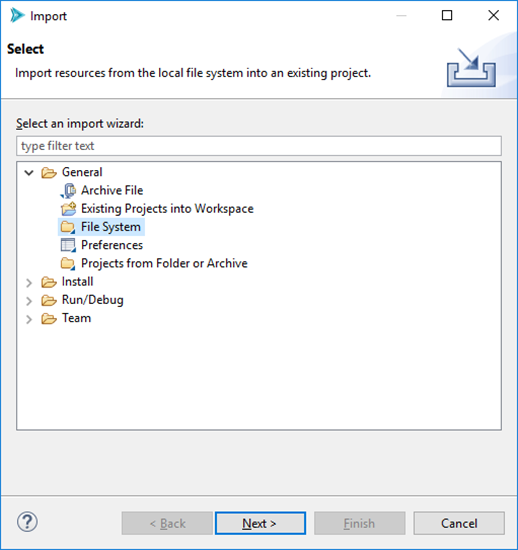Expand the Run/Debug category
518x550 pixels.
[x=29, y=301]
